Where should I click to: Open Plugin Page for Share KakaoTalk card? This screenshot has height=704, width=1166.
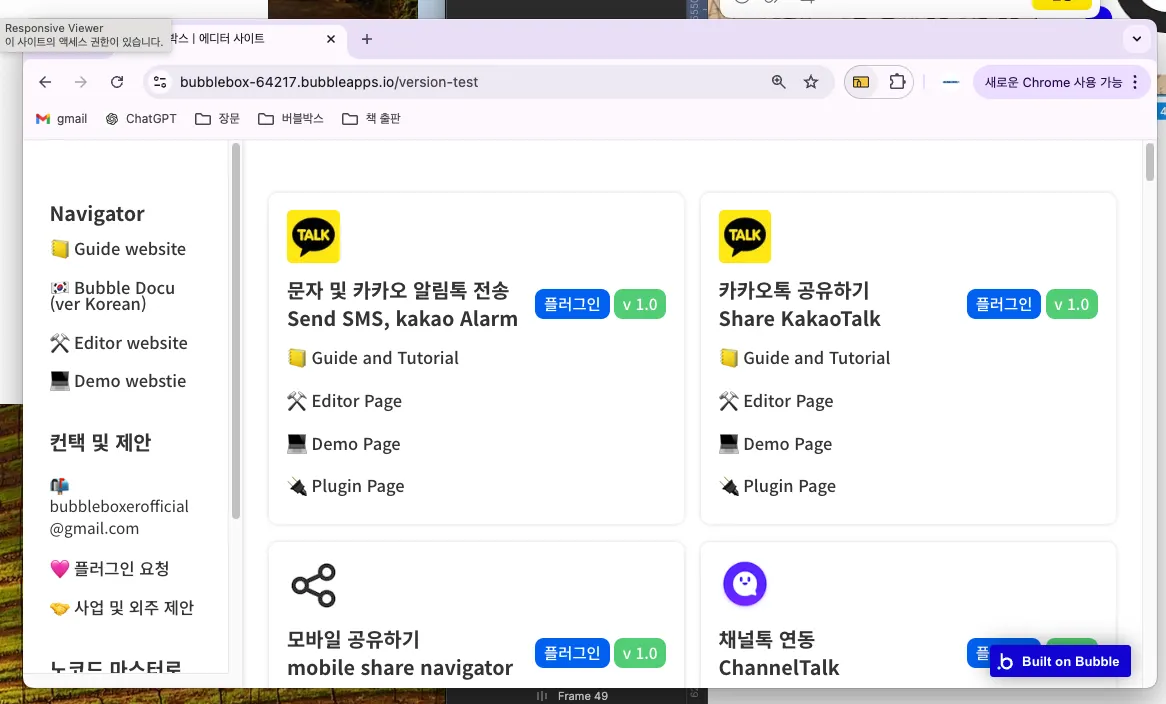click(x=777, y=486)
